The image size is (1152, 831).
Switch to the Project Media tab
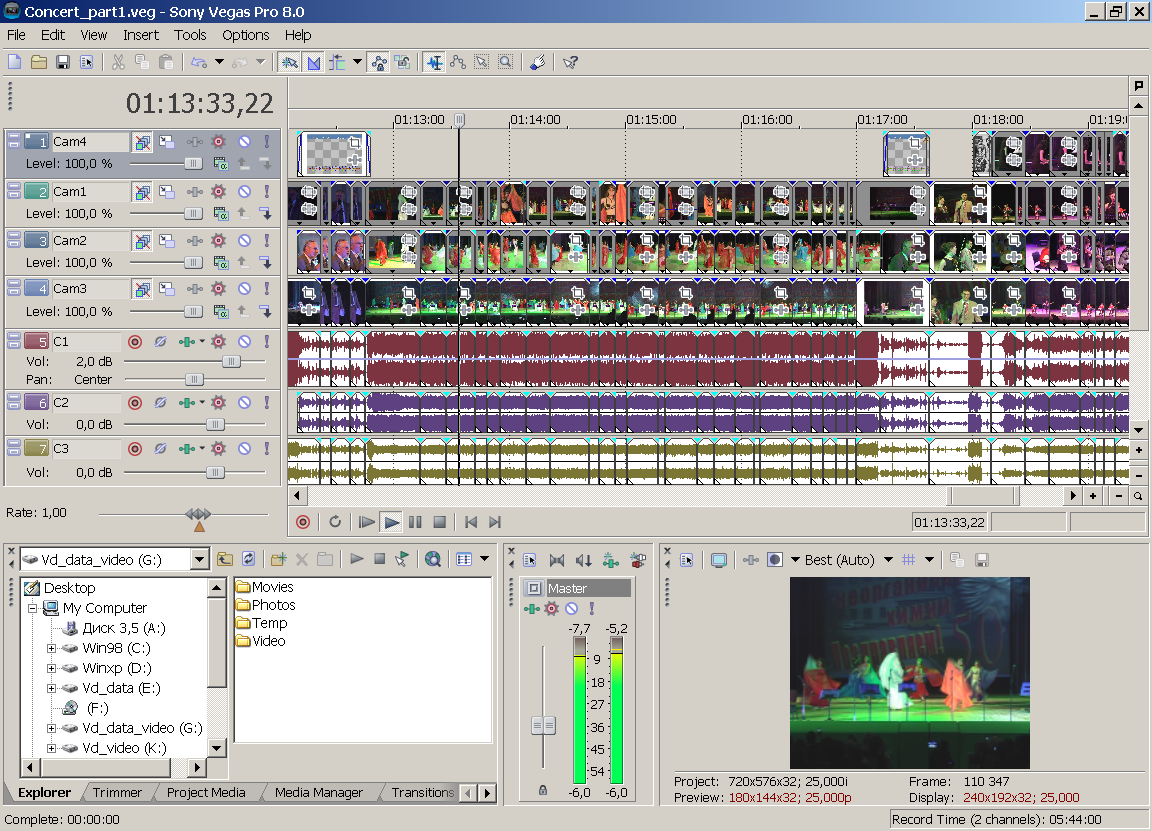pos(206,793)
